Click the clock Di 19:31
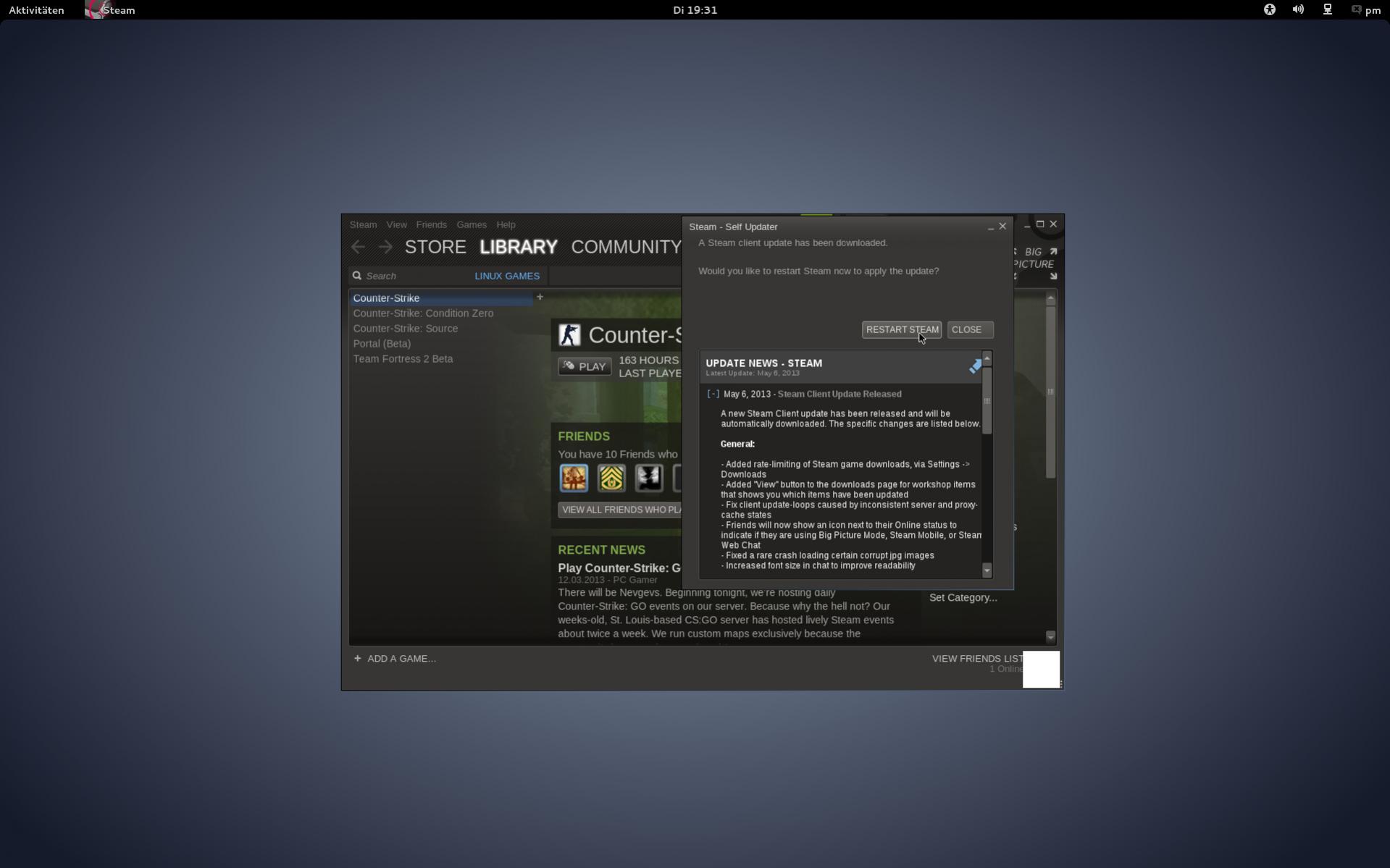Viewport: 1390px width, 868px height. point(695,10)
